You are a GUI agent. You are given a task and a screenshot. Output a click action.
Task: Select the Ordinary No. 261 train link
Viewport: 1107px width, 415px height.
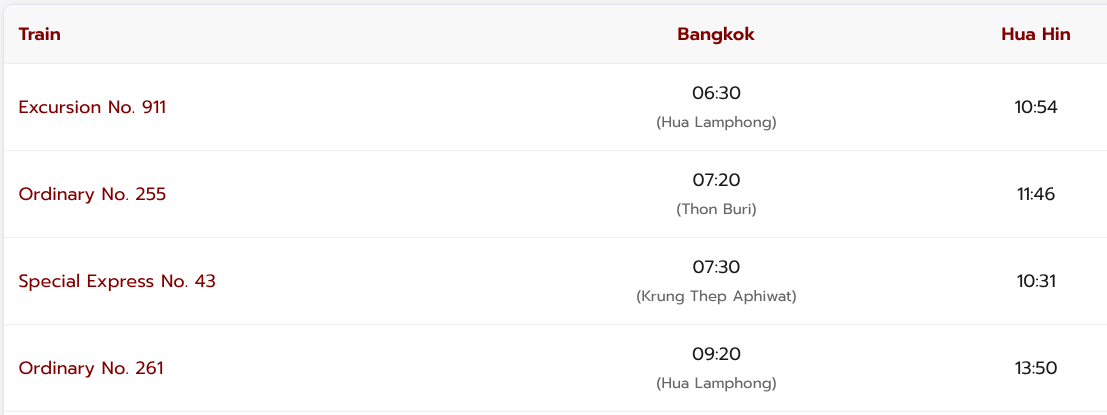91,368
